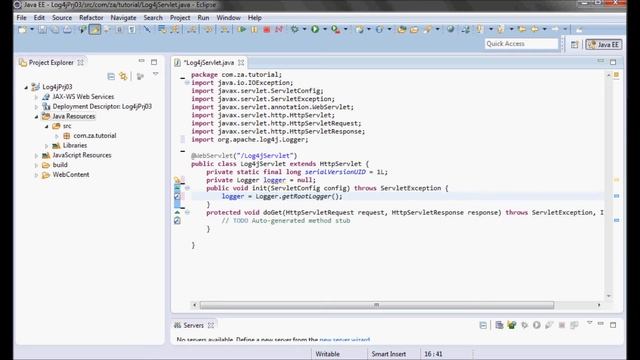Maximize the editor area
Image resolution: width=640 pixels, height=360 pixels.
pos(613,62)
